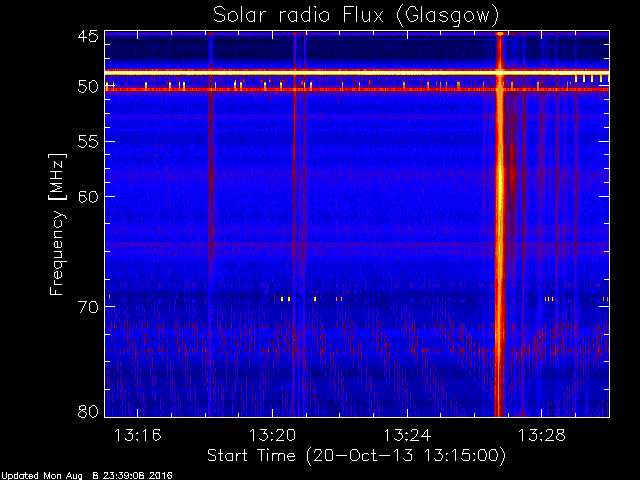Click the '13:20' time tick label
Image resolution: width=640 pixels, height=480 pixels.
click(x=272, y=436)
